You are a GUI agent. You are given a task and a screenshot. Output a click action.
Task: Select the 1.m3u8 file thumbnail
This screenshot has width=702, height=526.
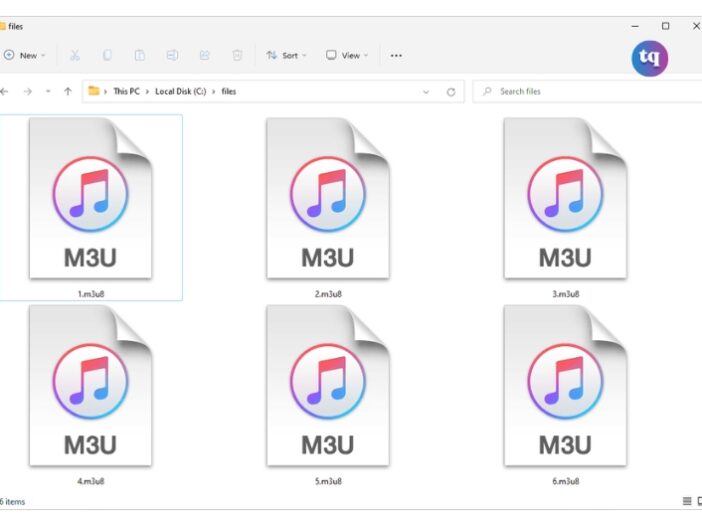90,198
